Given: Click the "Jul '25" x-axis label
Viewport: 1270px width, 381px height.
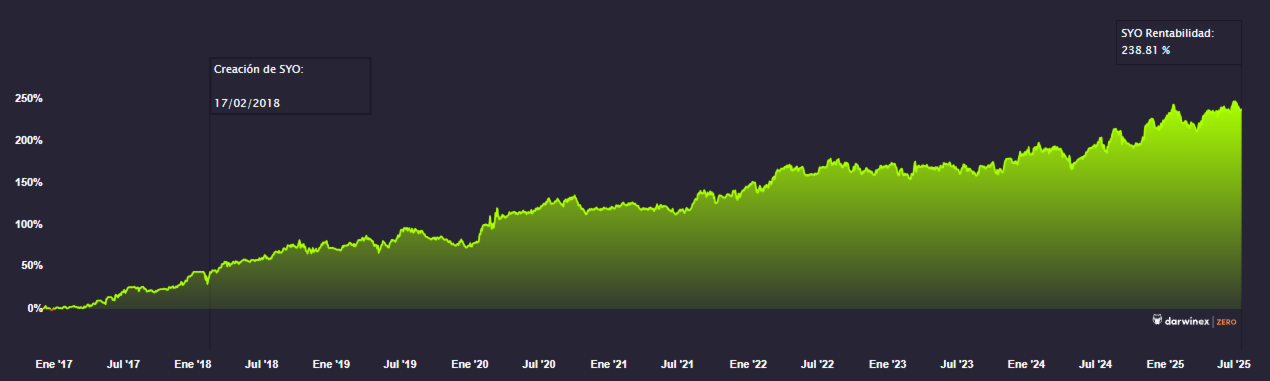Looking at the screenshot, I should [x=1234, y=364].
